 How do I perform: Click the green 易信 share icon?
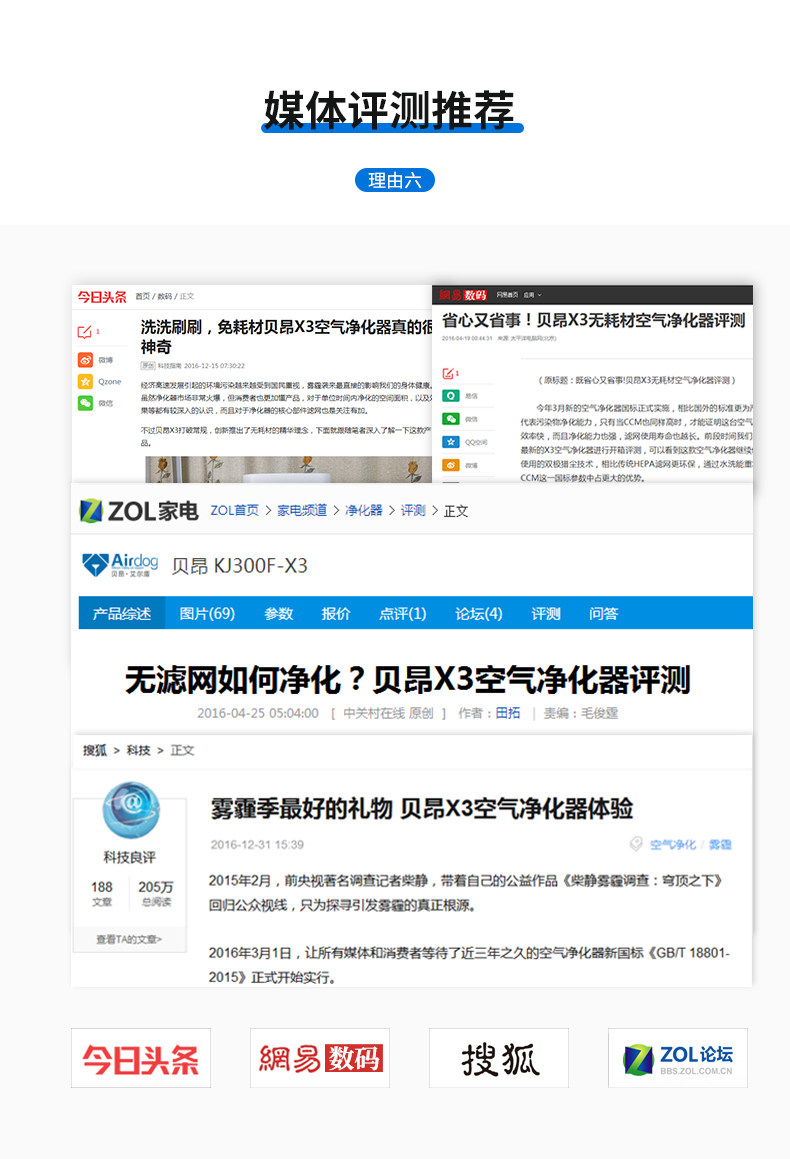click(x=451, y=395)
